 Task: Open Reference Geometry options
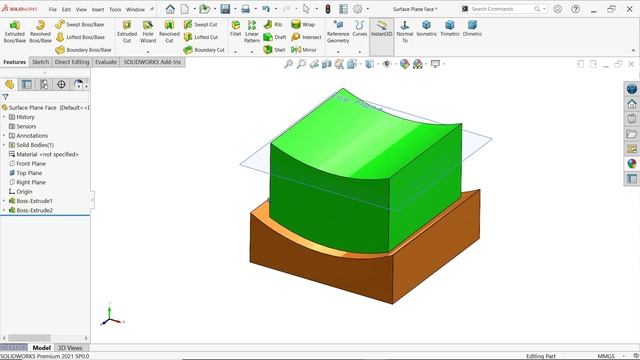[338, 31]
